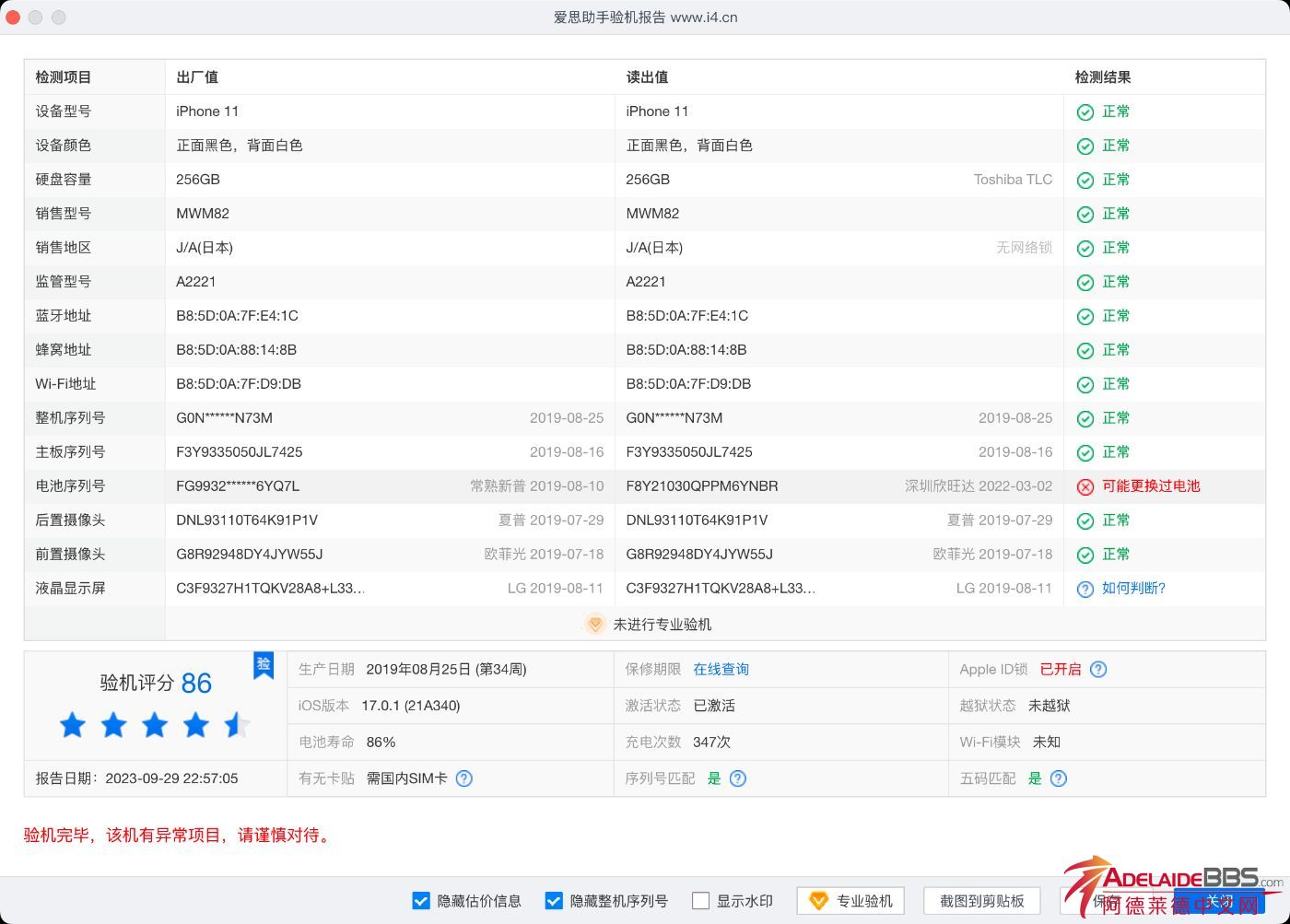This screenshot has width=1290, height=924.
Task: Click the LCD screen question mark icon
Action: pos(1085,589)
